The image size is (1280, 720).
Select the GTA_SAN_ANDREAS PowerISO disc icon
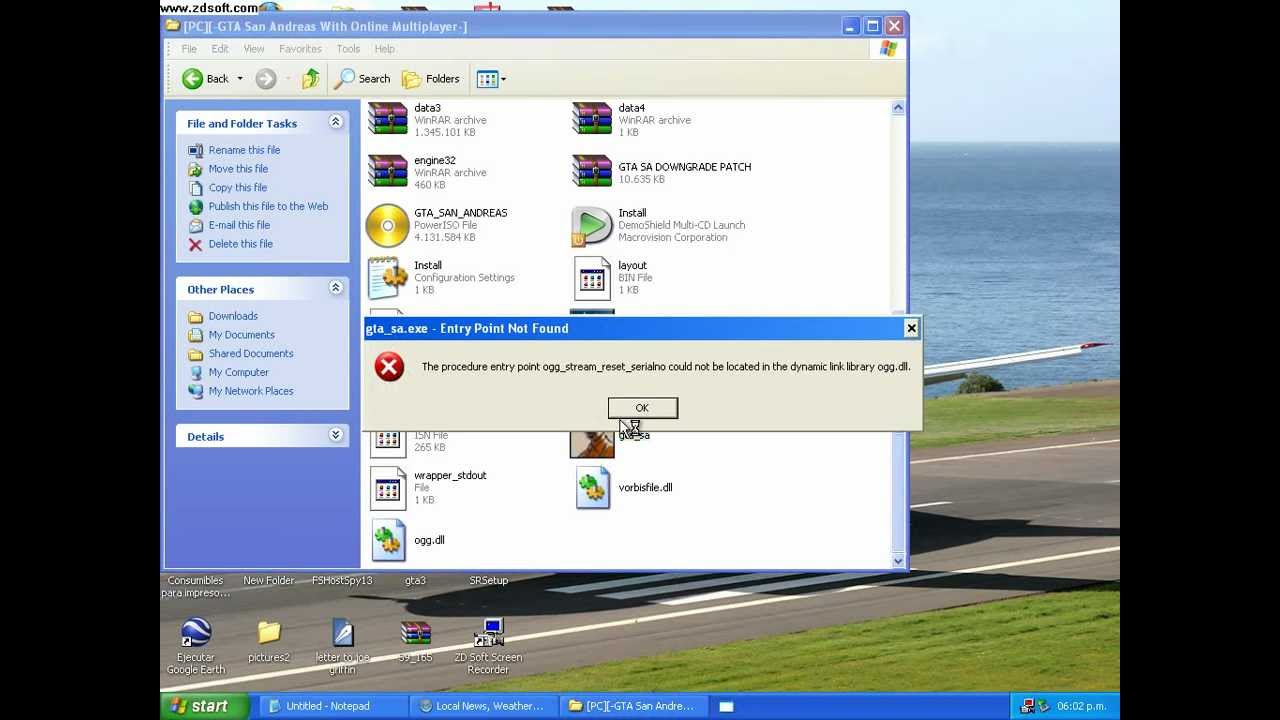[x=388, y=225]
